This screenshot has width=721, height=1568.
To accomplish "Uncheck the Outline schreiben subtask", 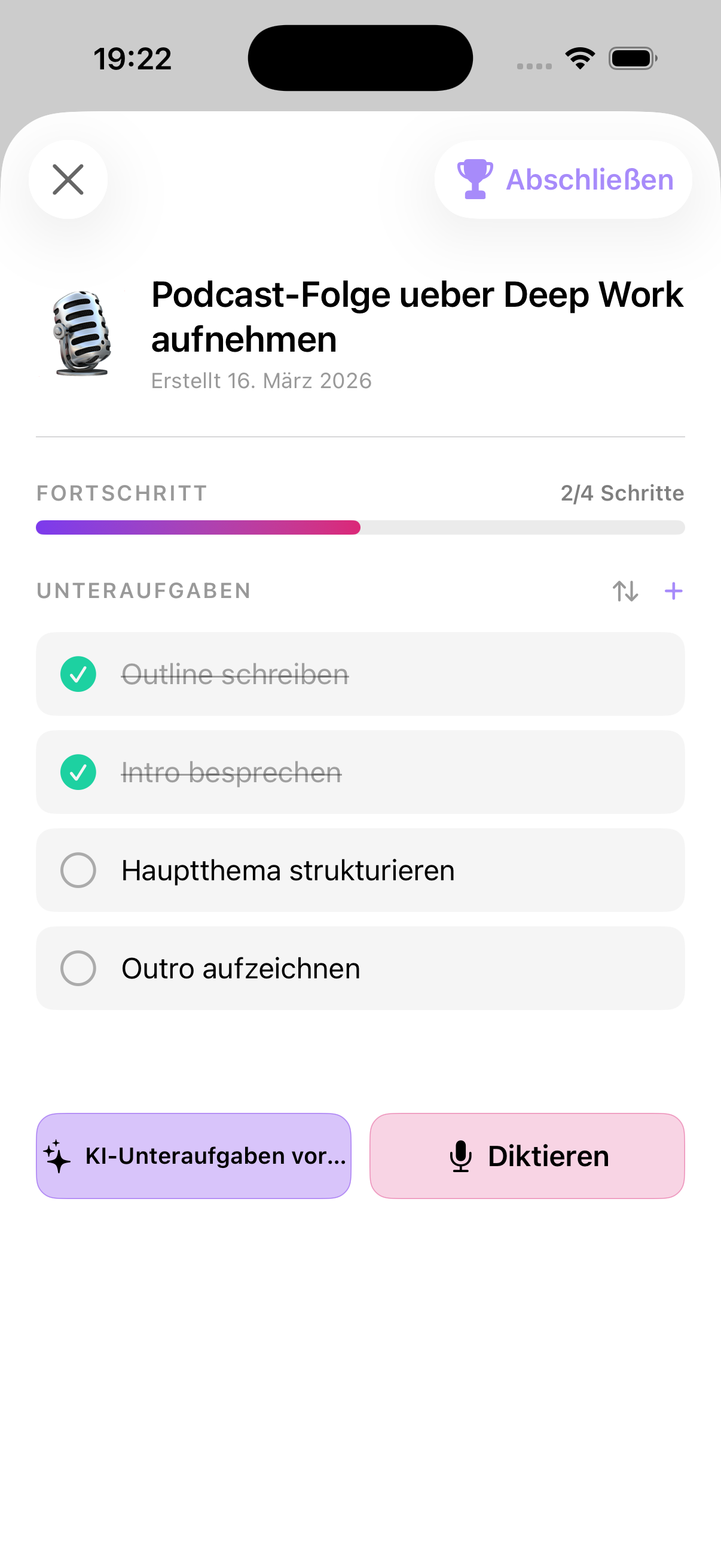I will [78, 675].
